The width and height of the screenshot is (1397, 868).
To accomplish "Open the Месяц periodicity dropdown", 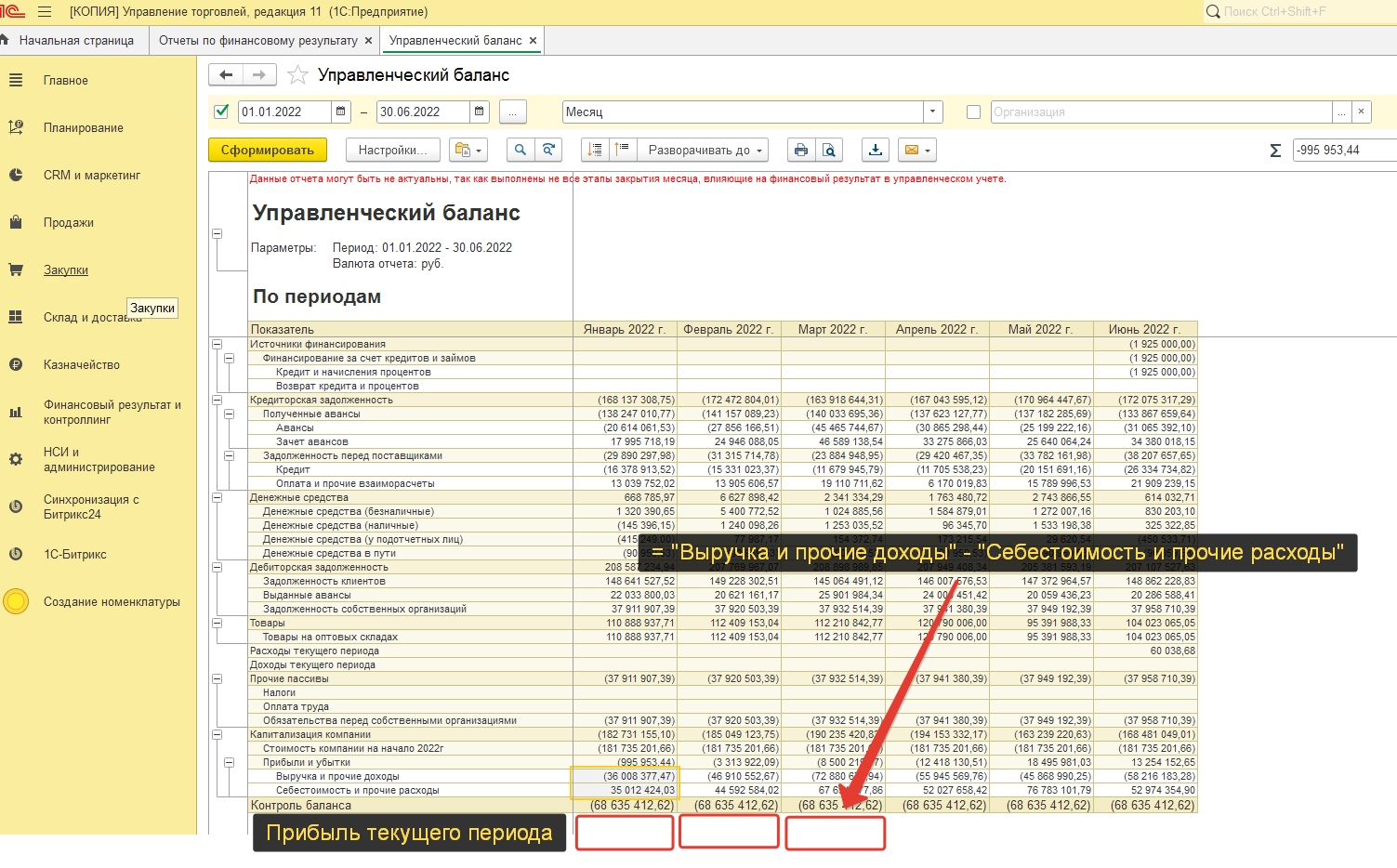I will point(932,112).
